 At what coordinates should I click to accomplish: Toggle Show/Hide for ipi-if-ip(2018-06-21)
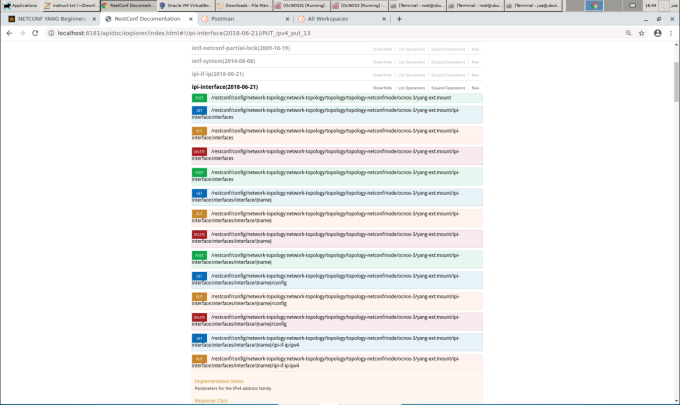(382, 74)
